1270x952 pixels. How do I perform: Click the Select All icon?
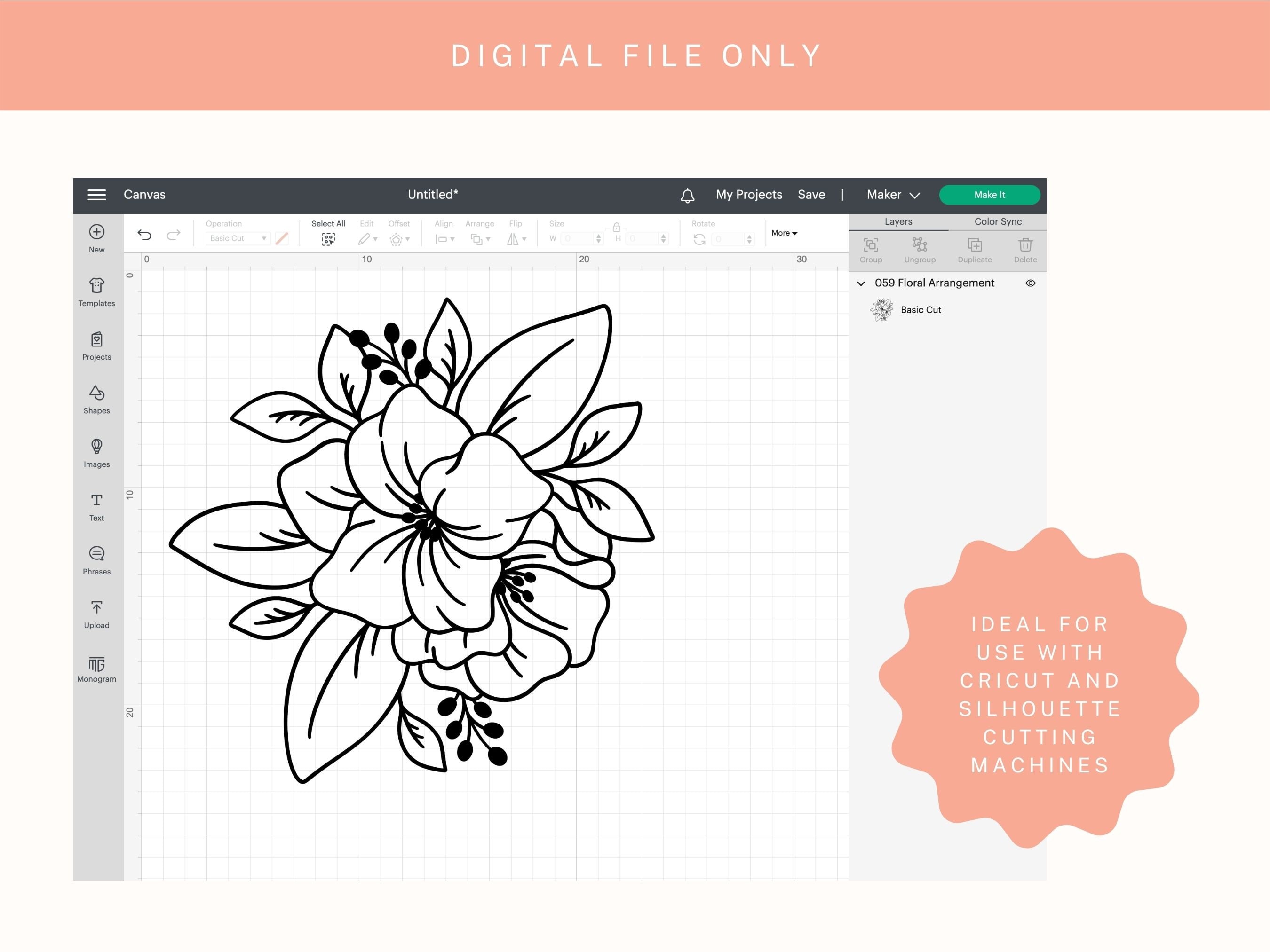coord(328,239)
